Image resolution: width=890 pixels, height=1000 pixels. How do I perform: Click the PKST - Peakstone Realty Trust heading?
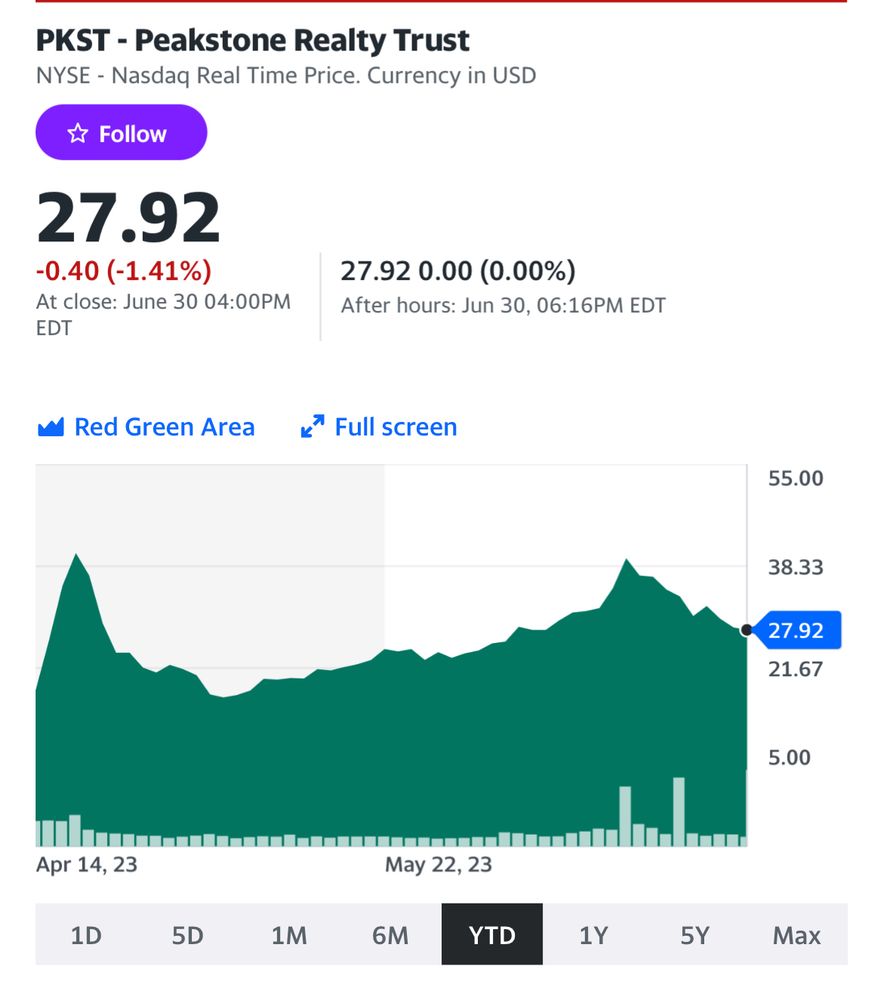(253, 41)
